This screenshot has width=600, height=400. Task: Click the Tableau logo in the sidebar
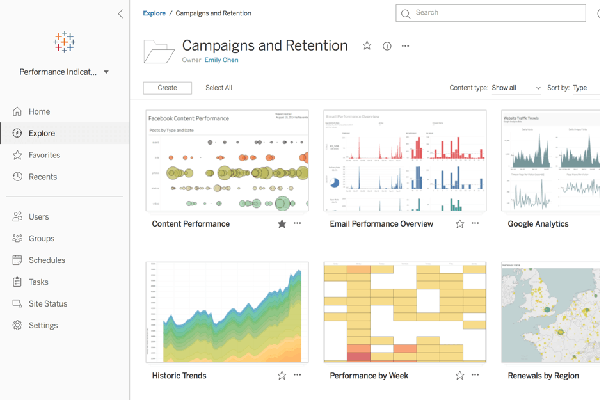click(x=64, y=42)
